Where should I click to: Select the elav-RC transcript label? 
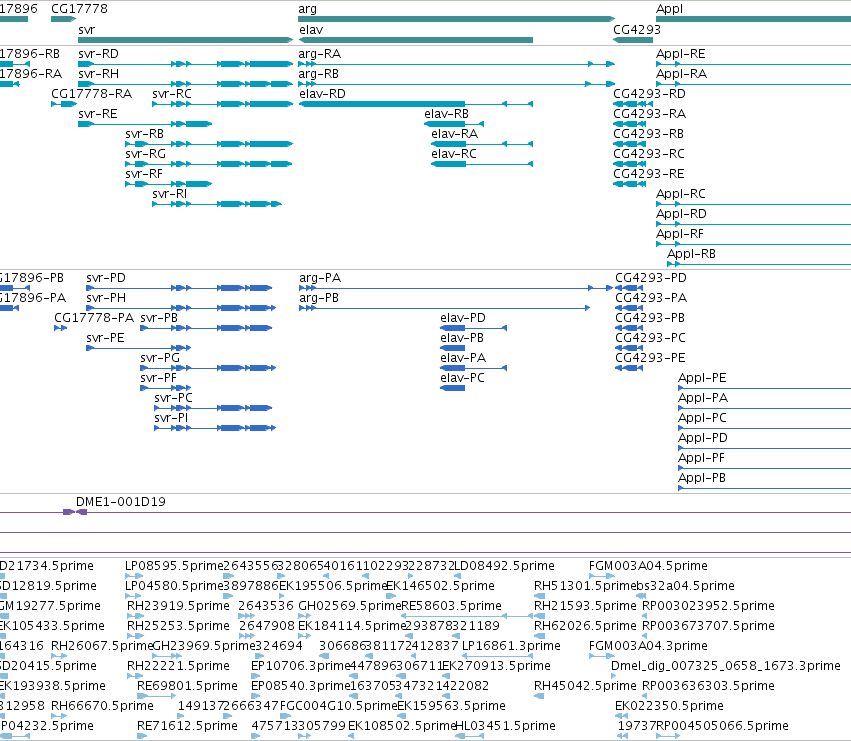coord(454,154)
